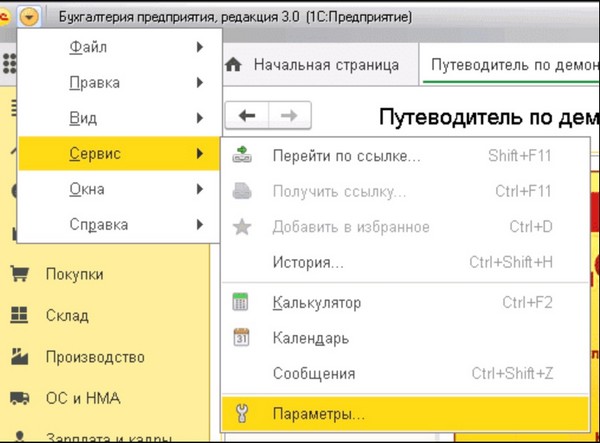The image size is (600, 443).
Task: Open the main menu round dropdown button
Action: [x=30, y=17]
